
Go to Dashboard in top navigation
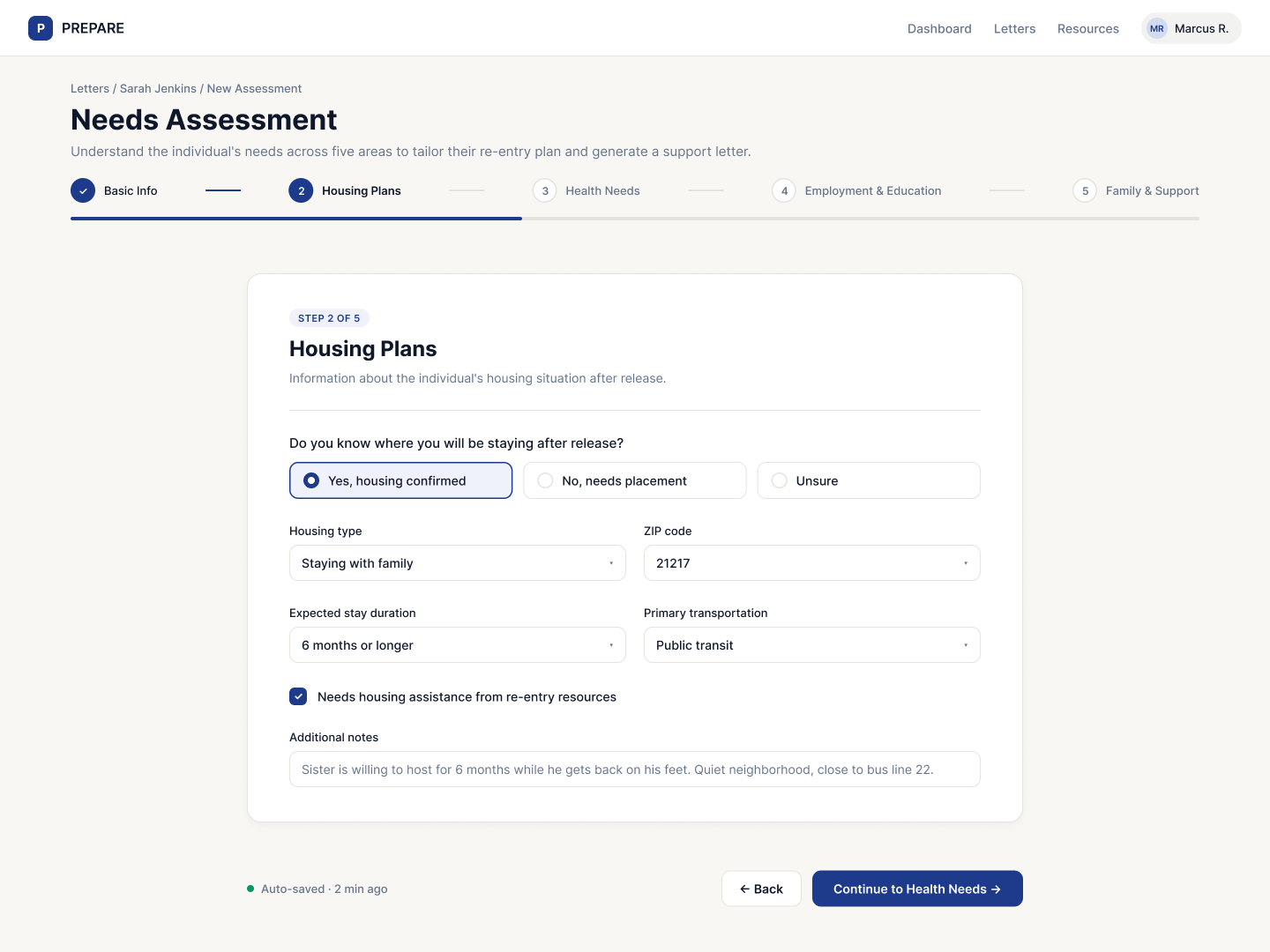939,28
